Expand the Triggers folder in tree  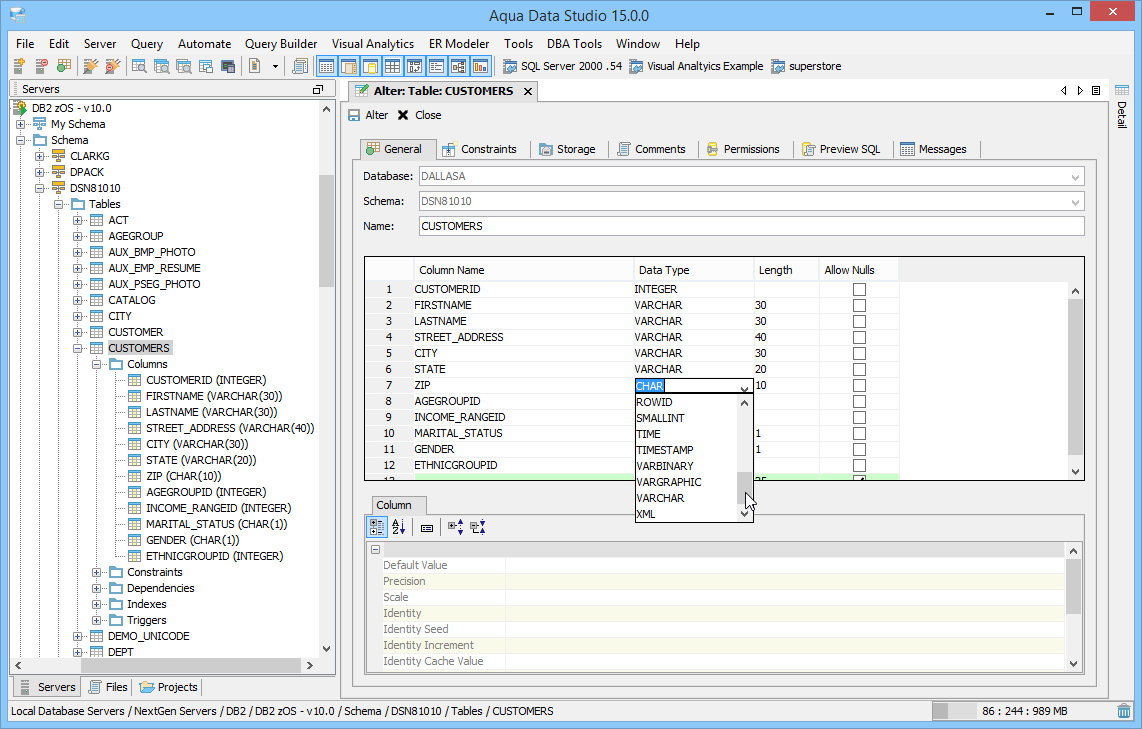click(97, 621)
